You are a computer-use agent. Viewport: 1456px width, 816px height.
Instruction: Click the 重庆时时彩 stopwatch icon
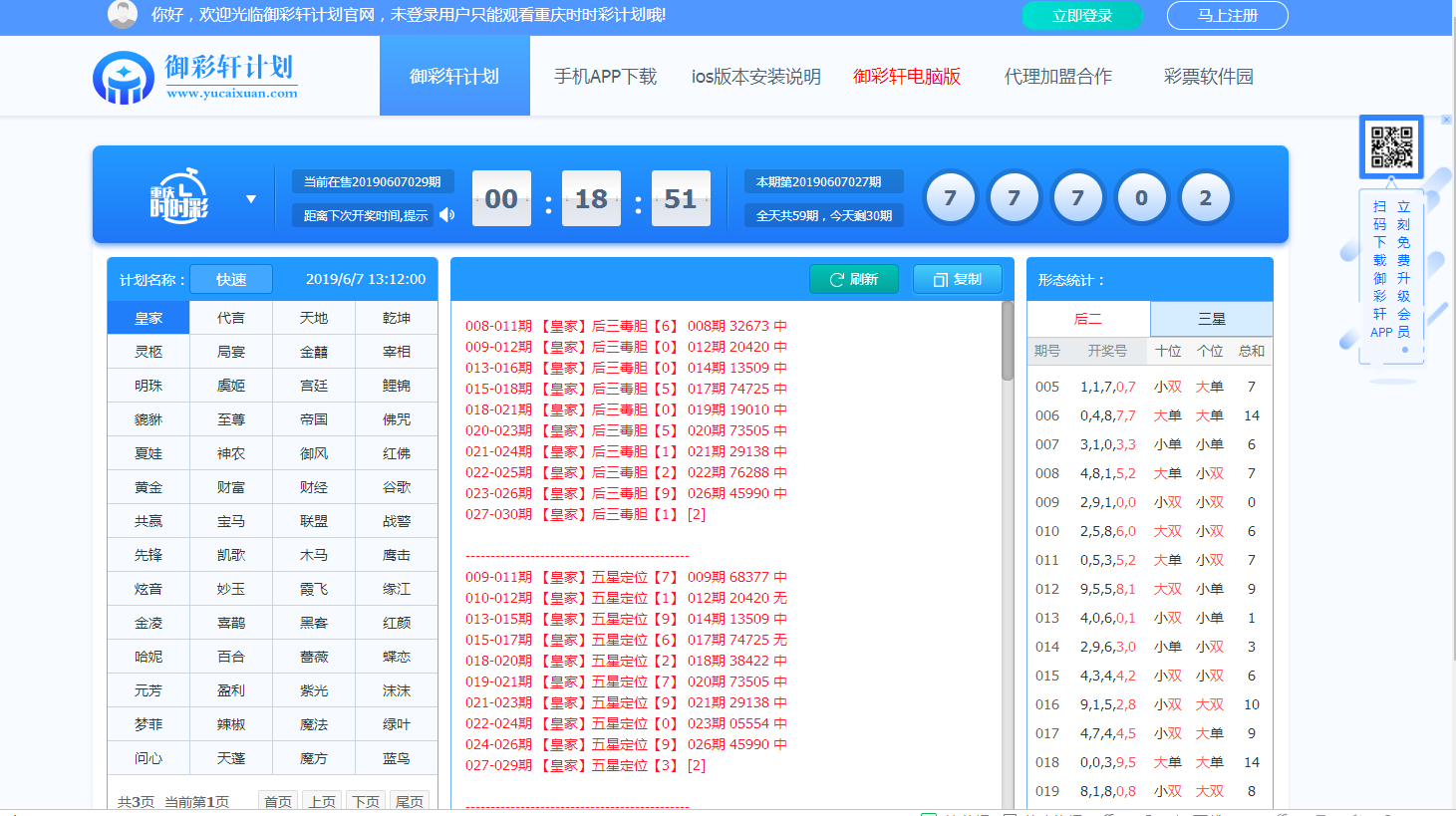pos(179,195)
